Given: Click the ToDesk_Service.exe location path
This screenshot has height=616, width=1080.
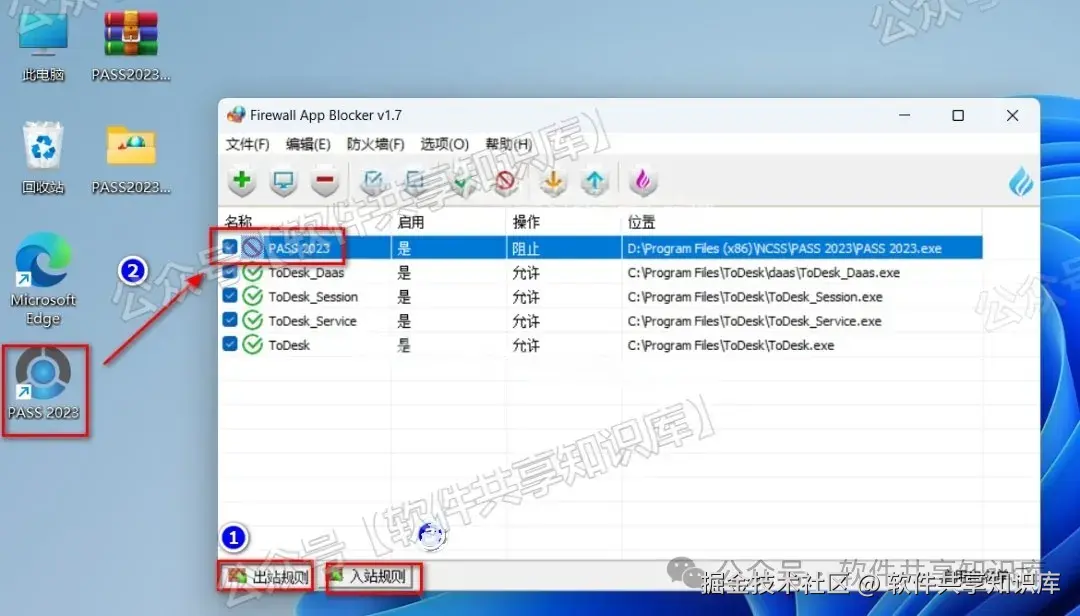Looking at the screenshot, I should (x=754, y=321).
